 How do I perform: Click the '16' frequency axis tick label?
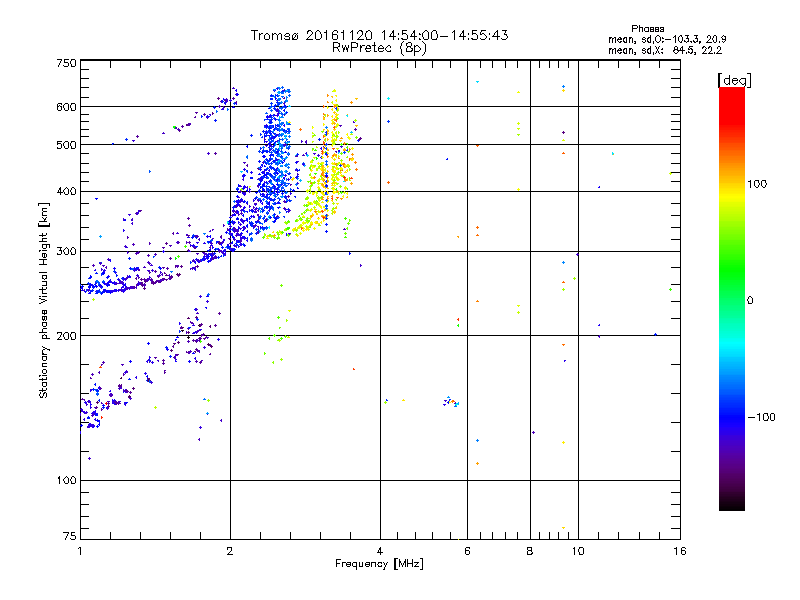click(x=680, y=551)
